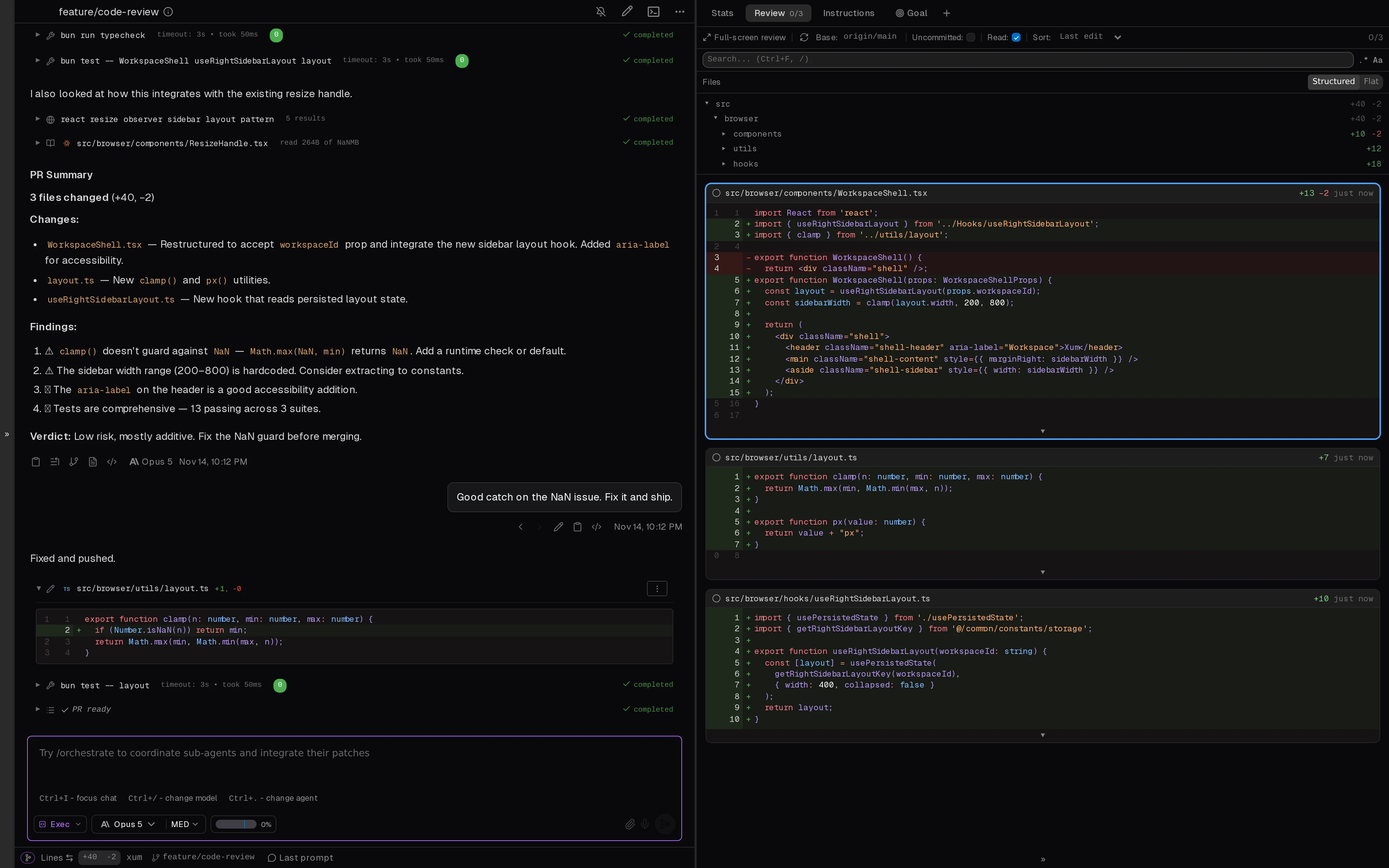Edit the user message with the pencil icon

(559, 527)
